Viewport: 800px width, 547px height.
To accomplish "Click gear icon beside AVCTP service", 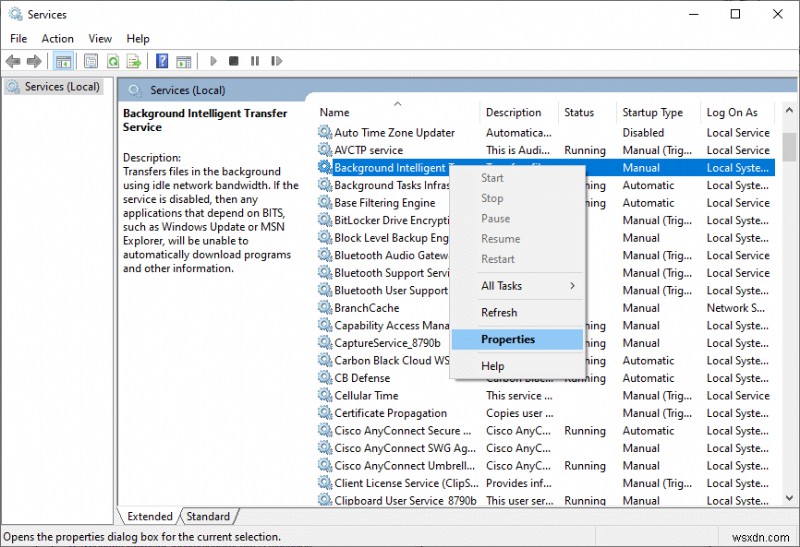I will [x=325, y=150].
